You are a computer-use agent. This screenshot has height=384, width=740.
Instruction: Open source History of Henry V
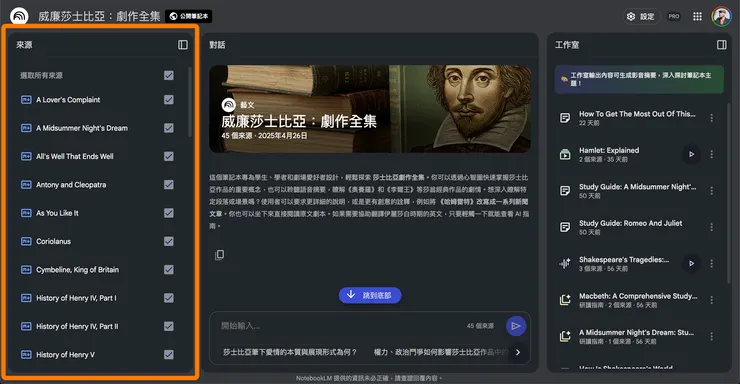[66, 354]
